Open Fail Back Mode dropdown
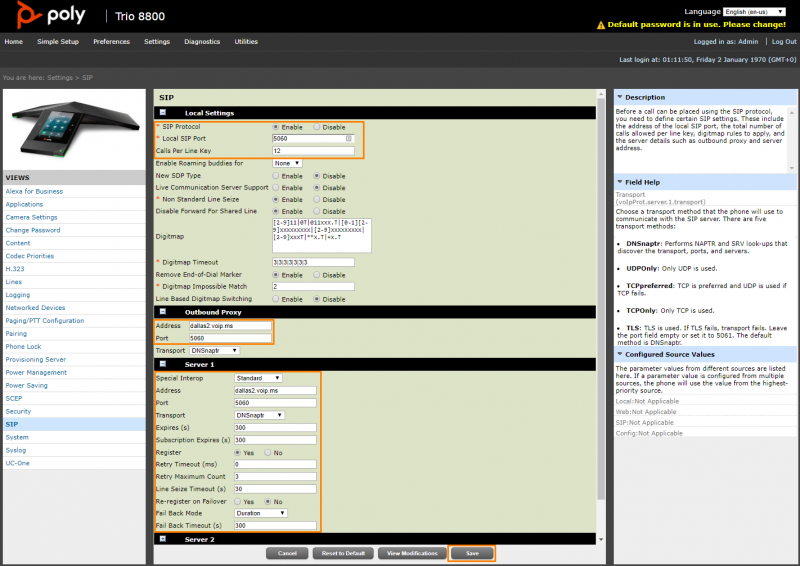This screenshot has height=566, width=800. [x=261, y=513]
